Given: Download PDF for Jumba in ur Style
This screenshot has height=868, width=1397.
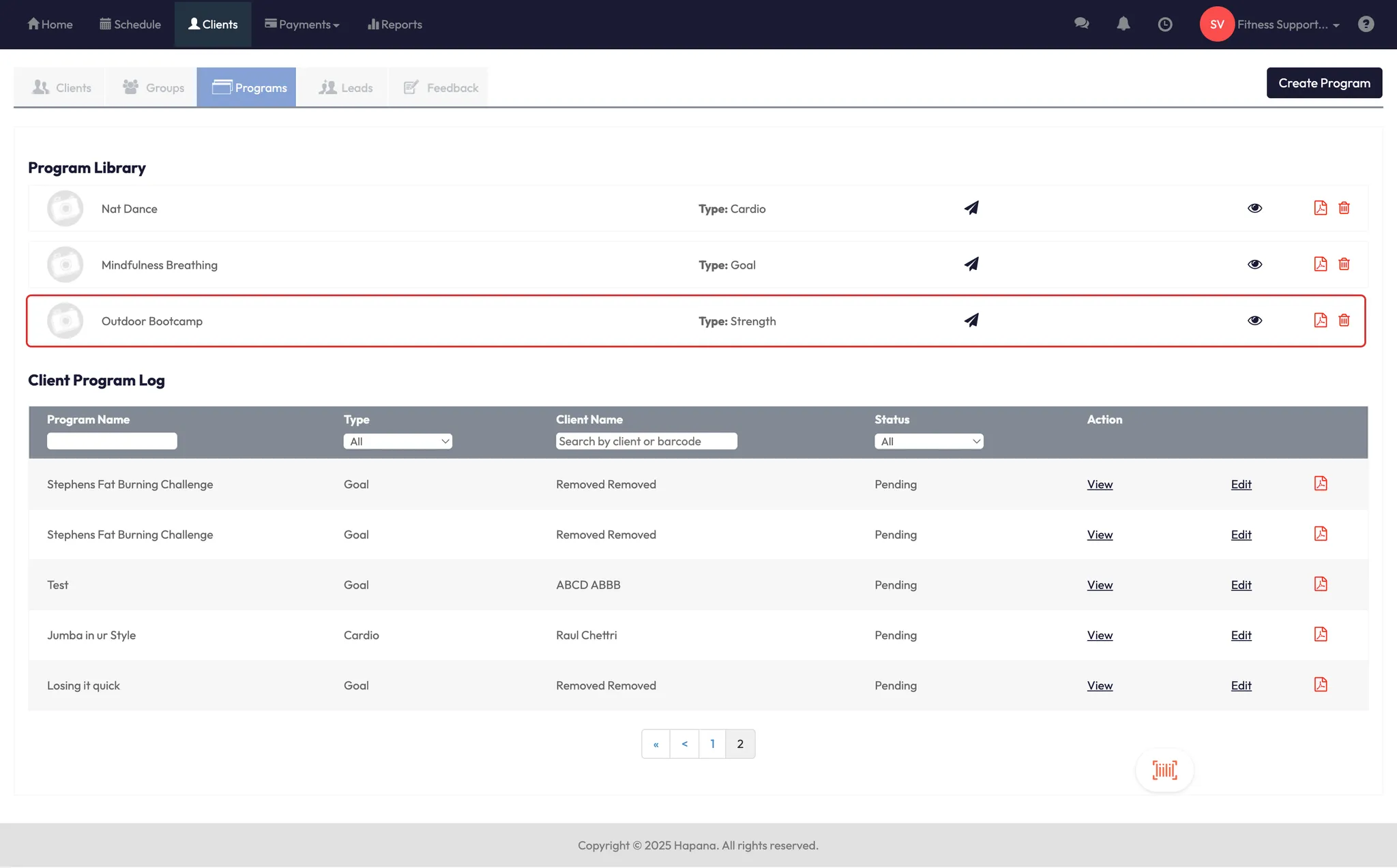Looking at the screenshot, I should (x=1320, y=635).
